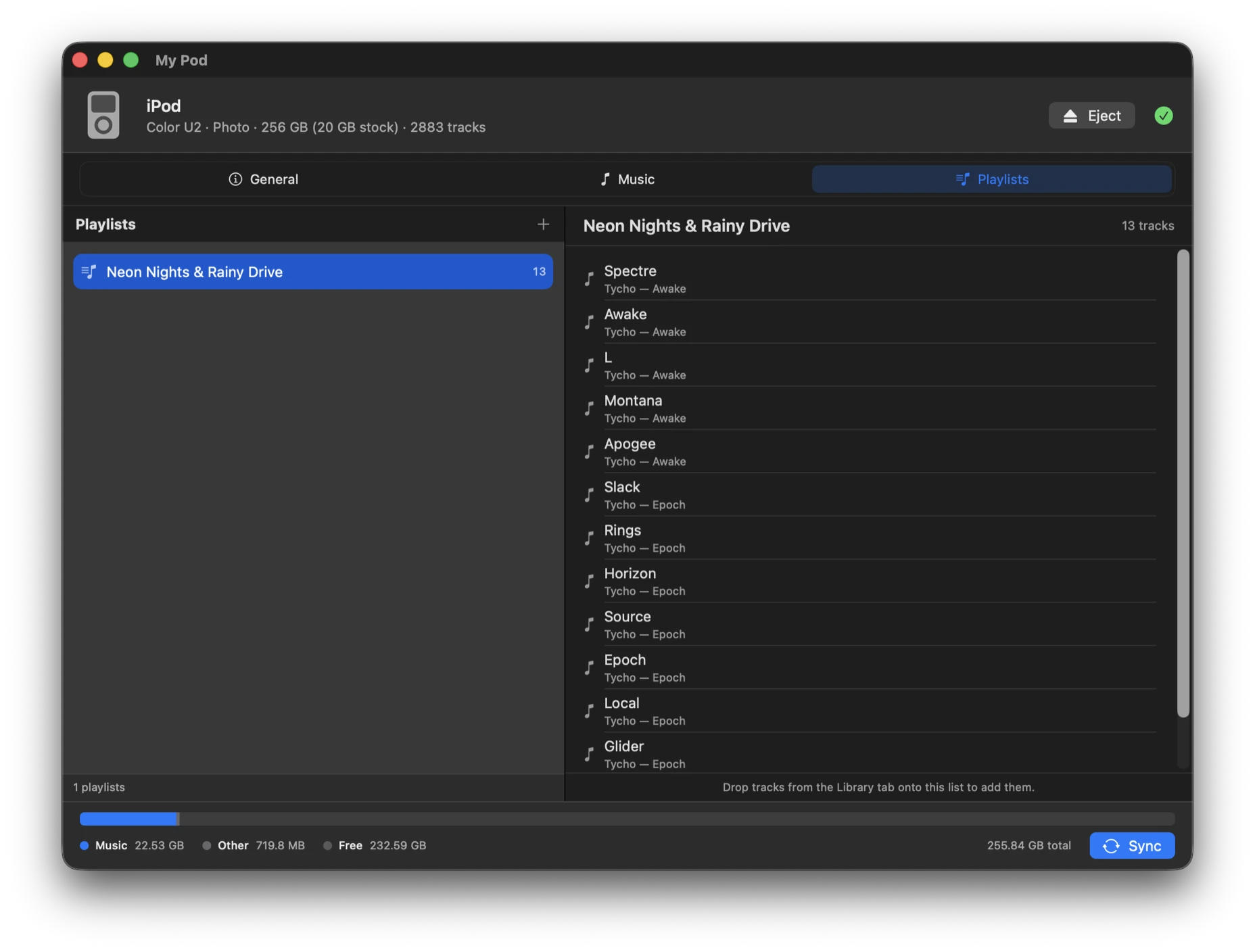1255x952 pixels.
Task: Click the iPod device icon
Action: (x=103, y=115)
